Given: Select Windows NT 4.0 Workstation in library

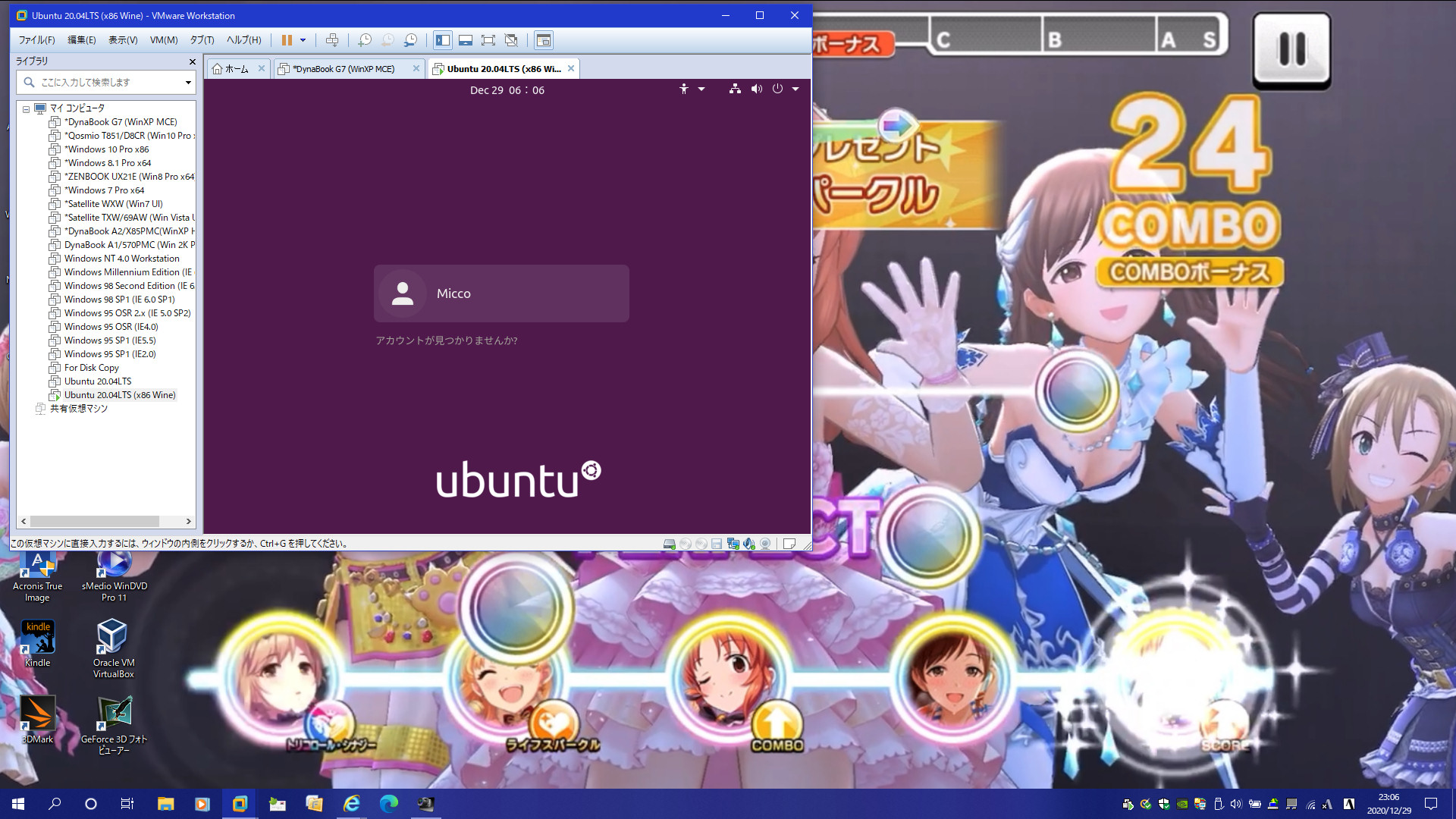Looking at the screenshot, I should click(x=115, y=259).
